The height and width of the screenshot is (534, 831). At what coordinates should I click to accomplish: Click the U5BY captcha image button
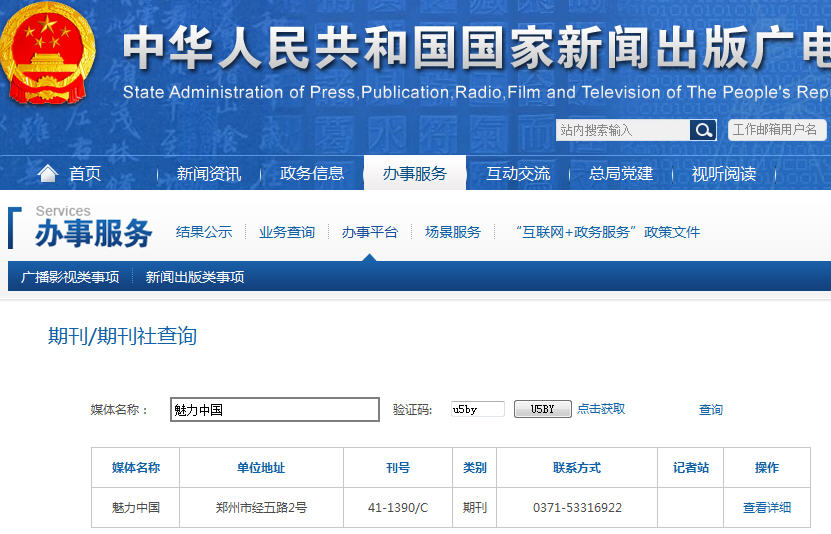coord(543,409)
